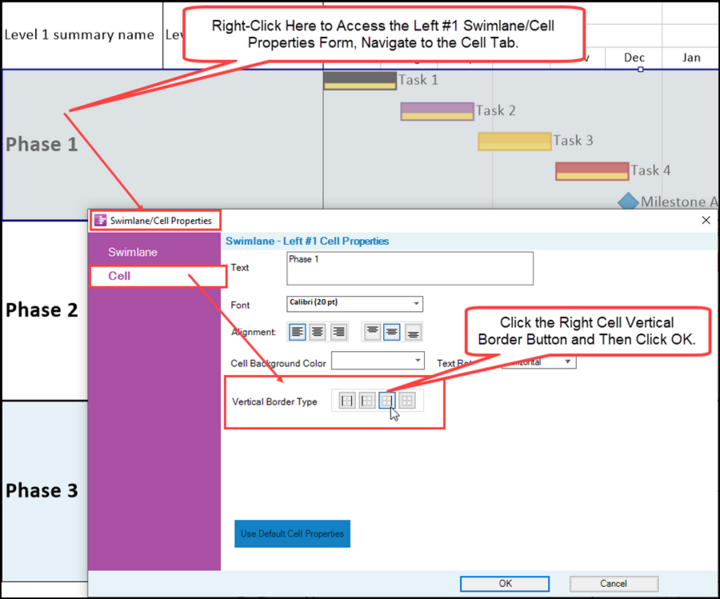The height and width of the screenshot is (599, 720).
Task: Click the Milestone A diamond marker
Action: tap(628, 202)
